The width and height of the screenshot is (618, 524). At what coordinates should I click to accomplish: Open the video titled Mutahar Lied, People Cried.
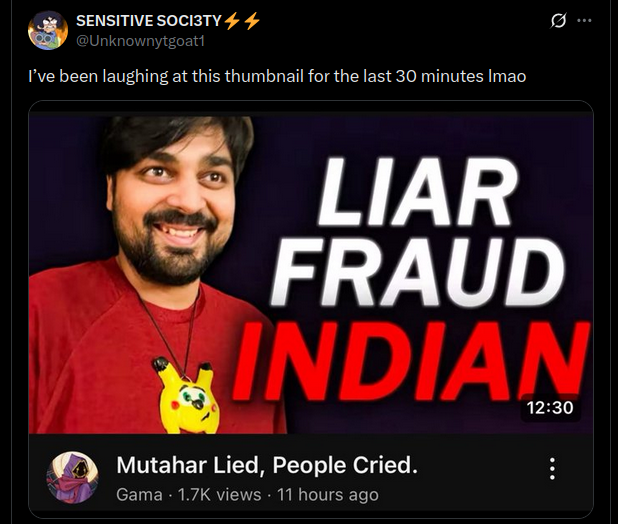click(x=267, y=465)
